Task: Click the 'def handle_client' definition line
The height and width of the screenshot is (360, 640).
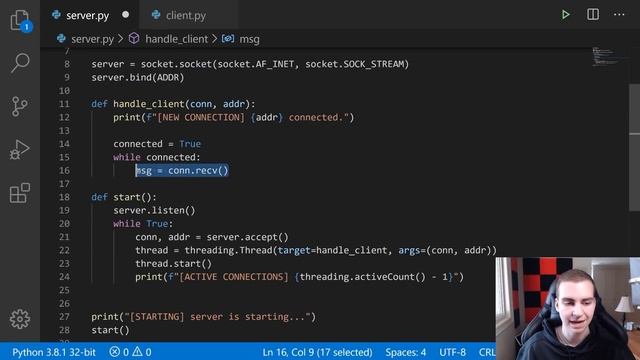Action: click(173, 104)
